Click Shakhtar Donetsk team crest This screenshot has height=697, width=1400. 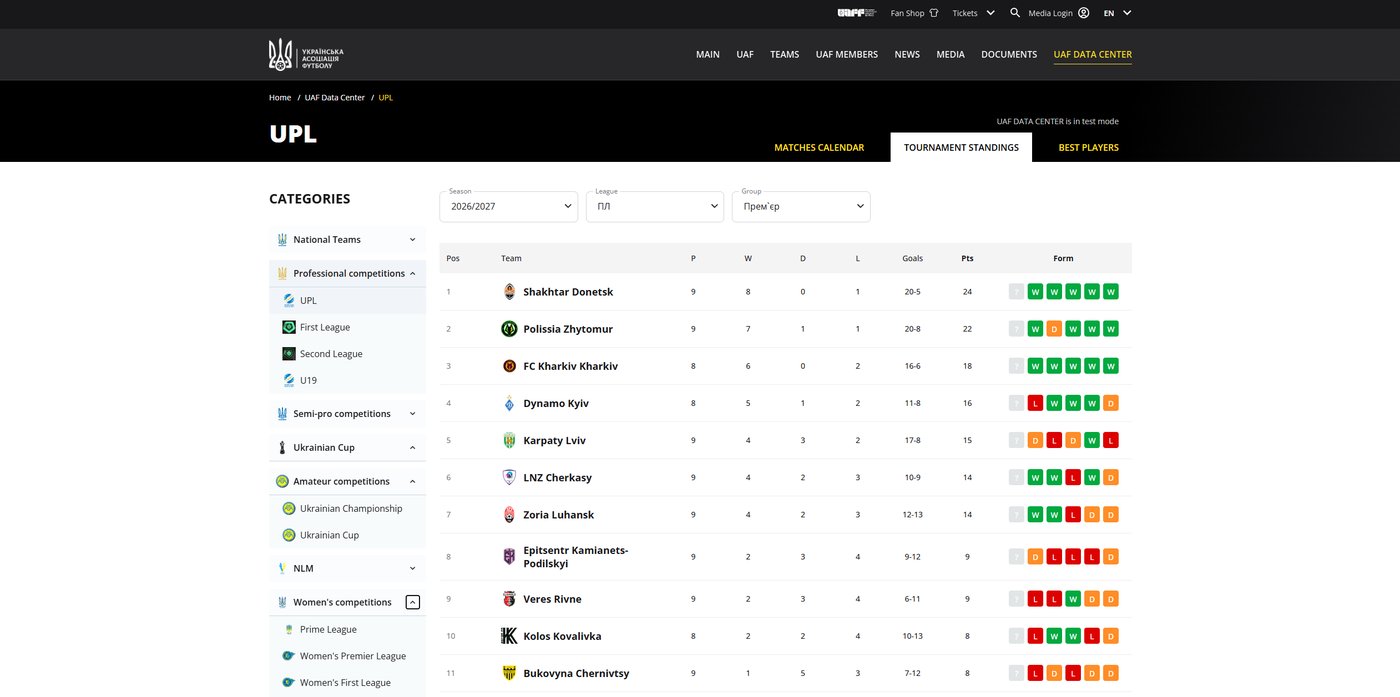point(510,292)
